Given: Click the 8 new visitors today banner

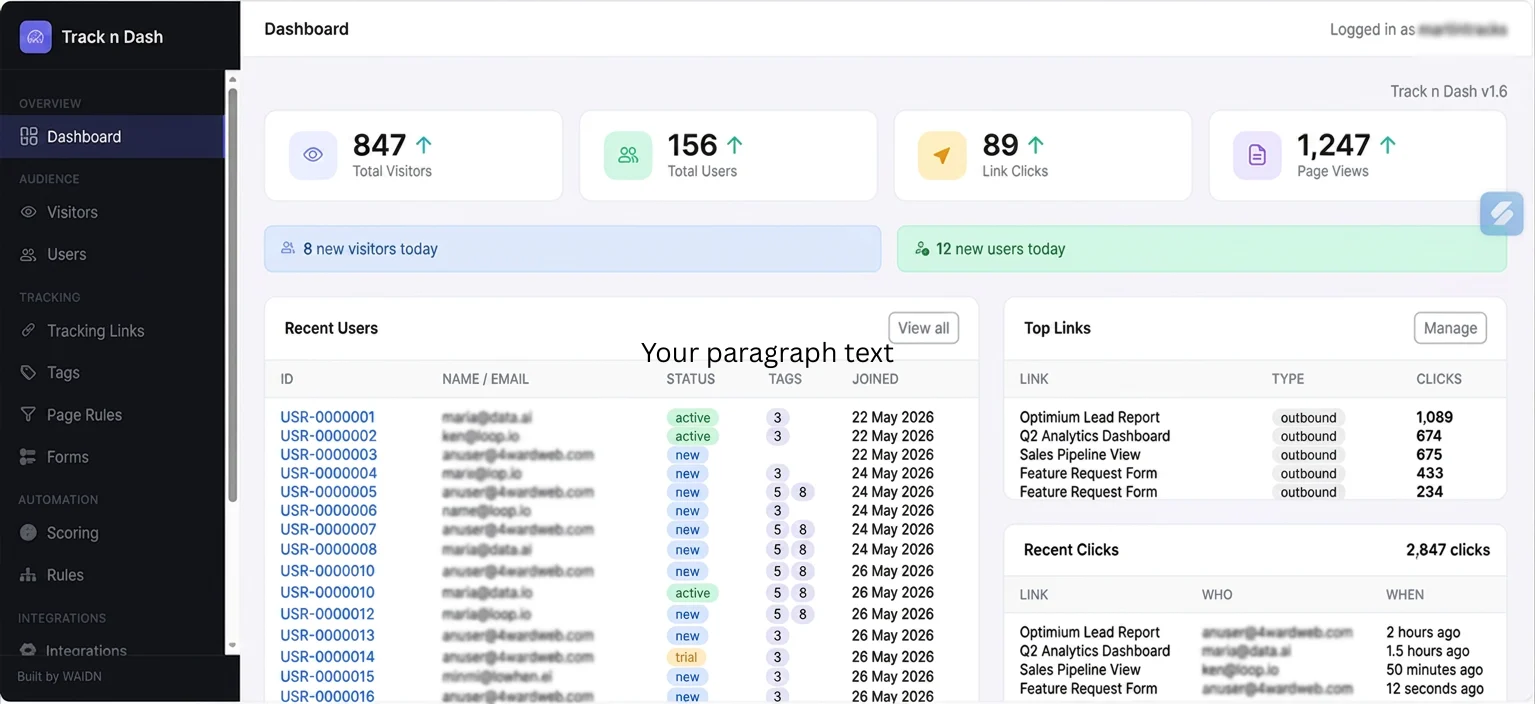Looking at the screenshot, I should pos(572,249).
